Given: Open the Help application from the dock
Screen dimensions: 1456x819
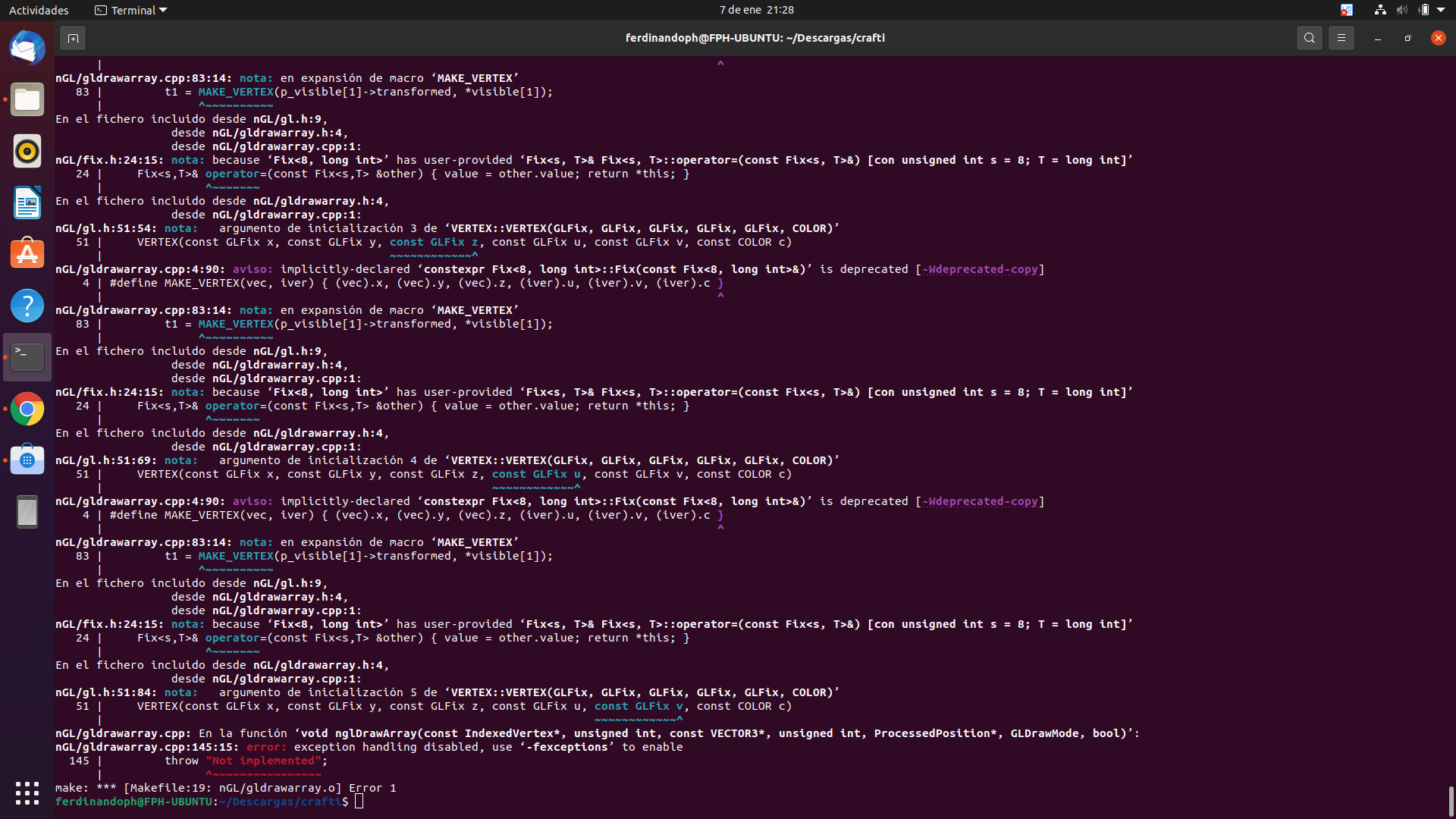Looking at the screenshot, I should pyautogui.click(x=27, y=305).
